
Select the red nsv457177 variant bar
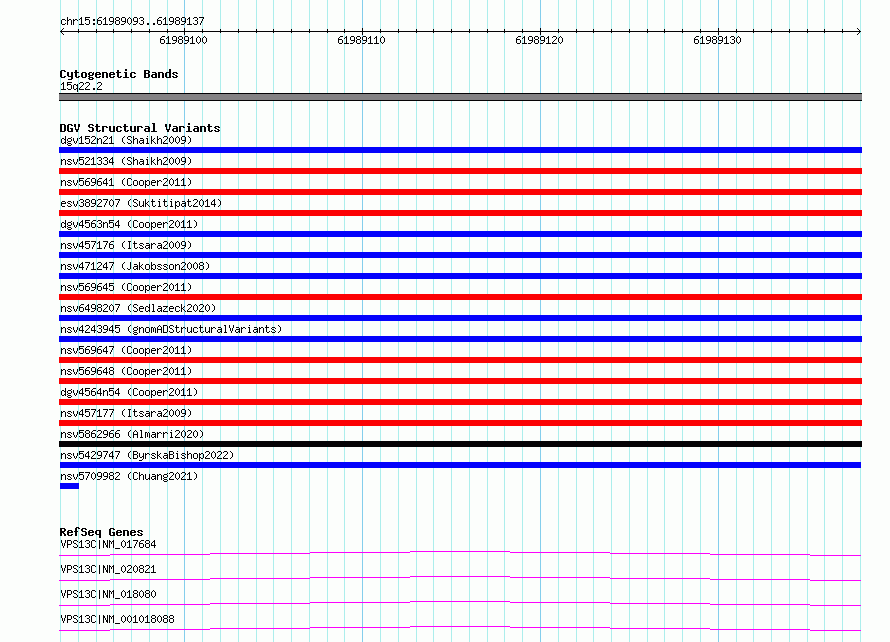(x=460, y=423)
